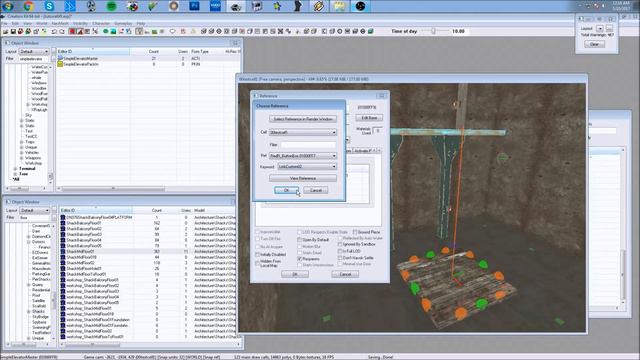The height and width of the screenshot is (360, 640).
Task: Click the SimpleElevatorPackIn row icon
Action: click(60, 64)
